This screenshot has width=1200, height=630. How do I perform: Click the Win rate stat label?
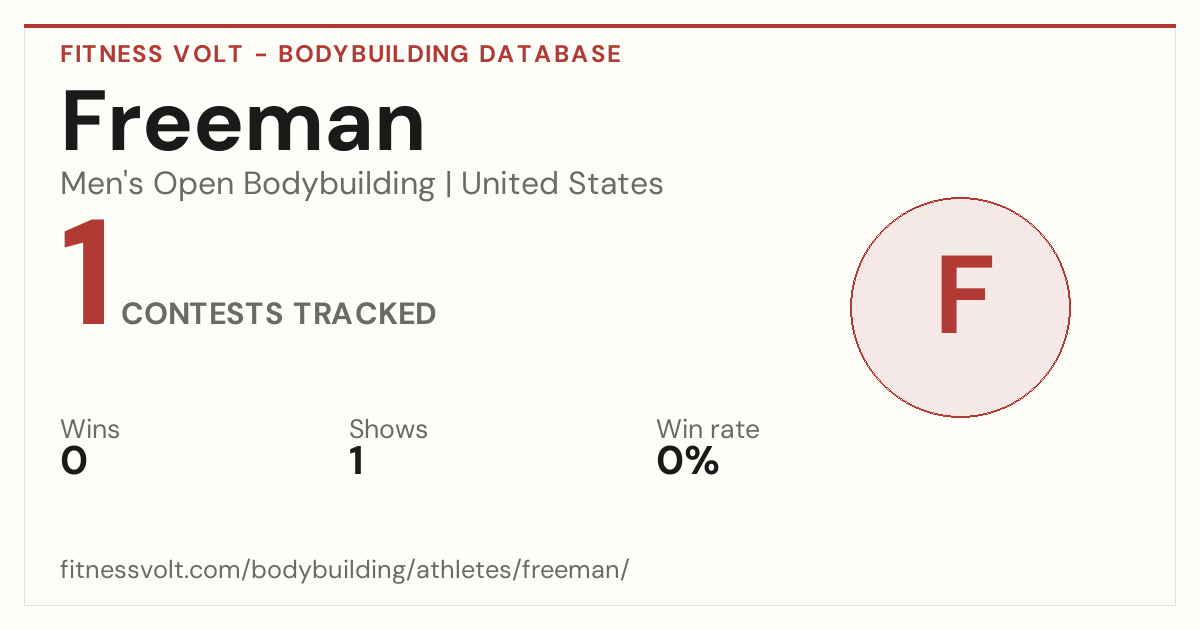tap(708, 429)
